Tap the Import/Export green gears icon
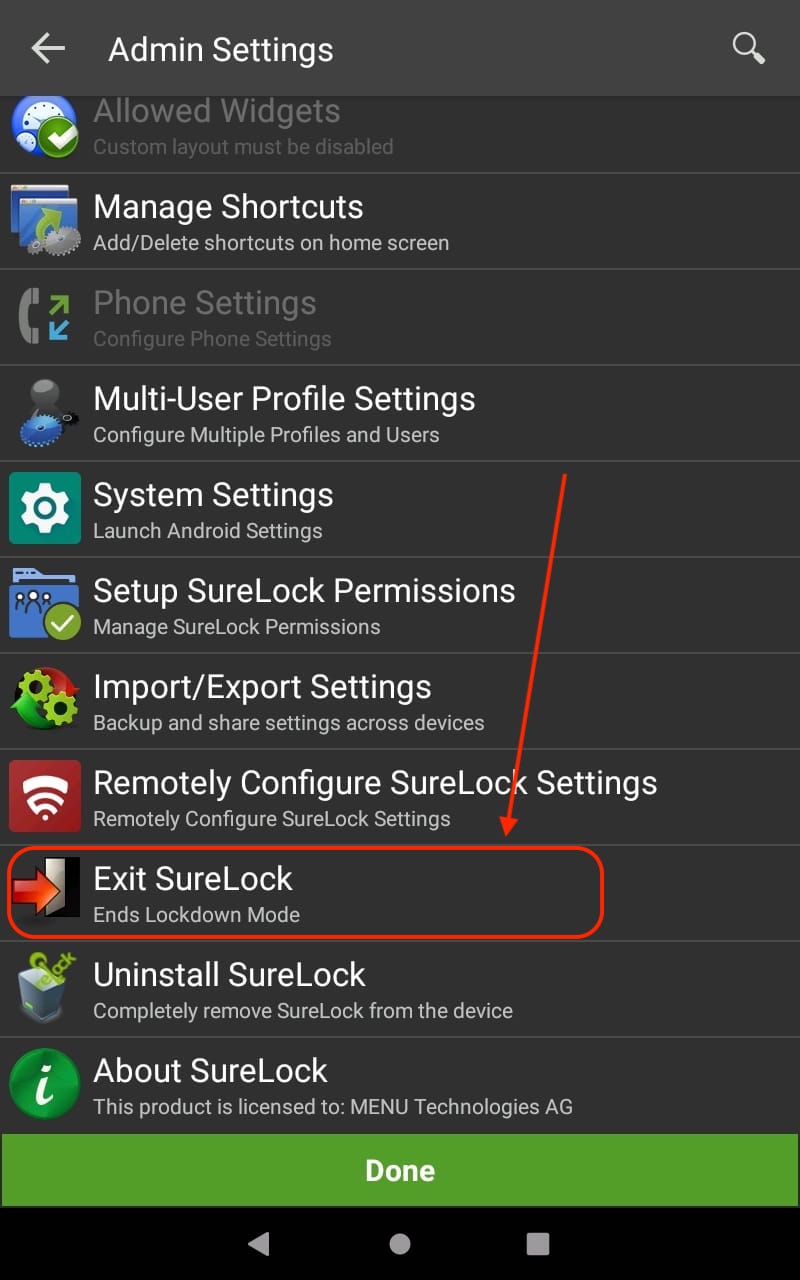Viewport: 800px width, 1280px height. (x=45, y=700)
